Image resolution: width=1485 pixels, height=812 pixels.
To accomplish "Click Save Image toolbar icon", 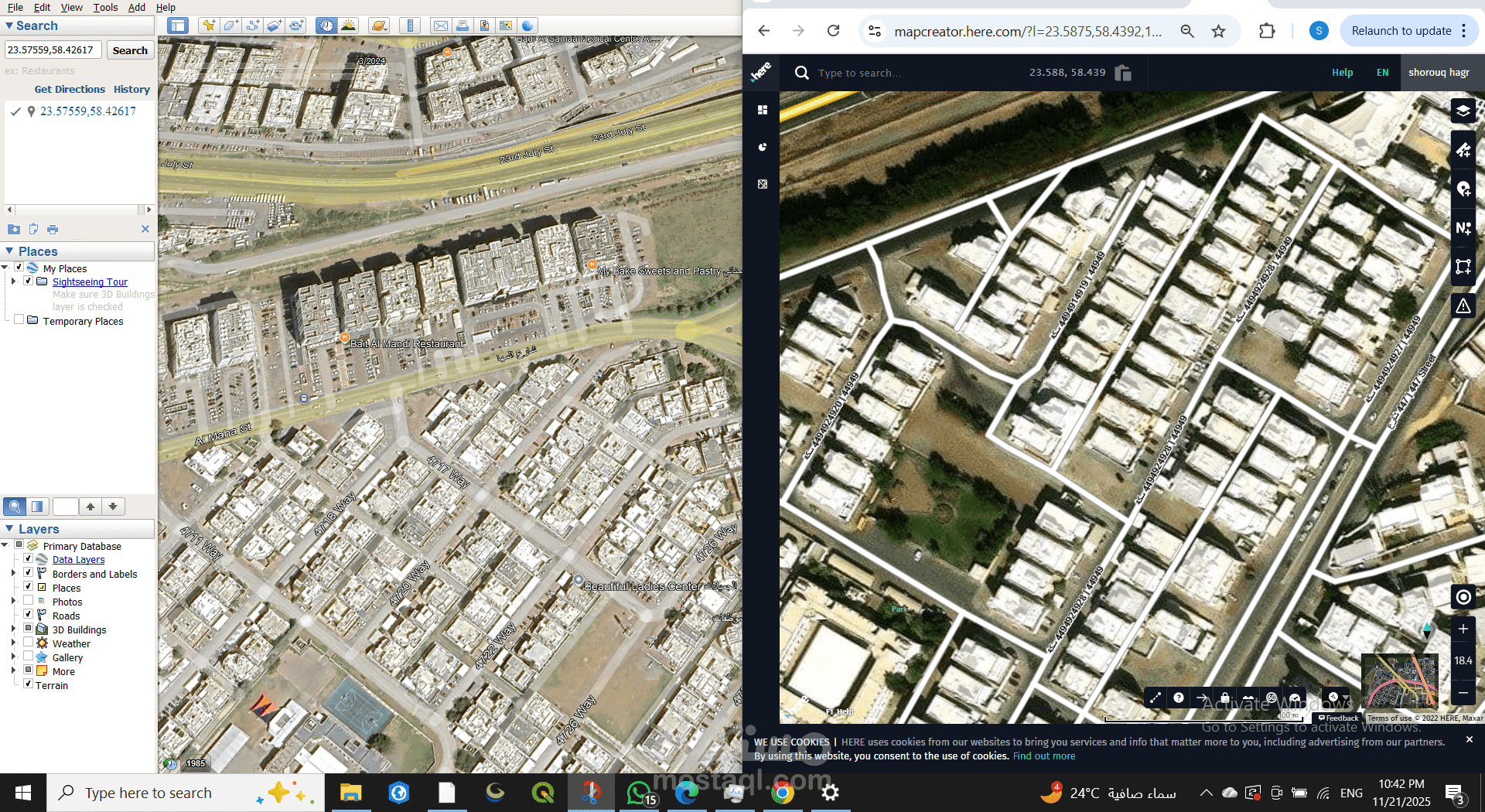I will pos(484,26).
